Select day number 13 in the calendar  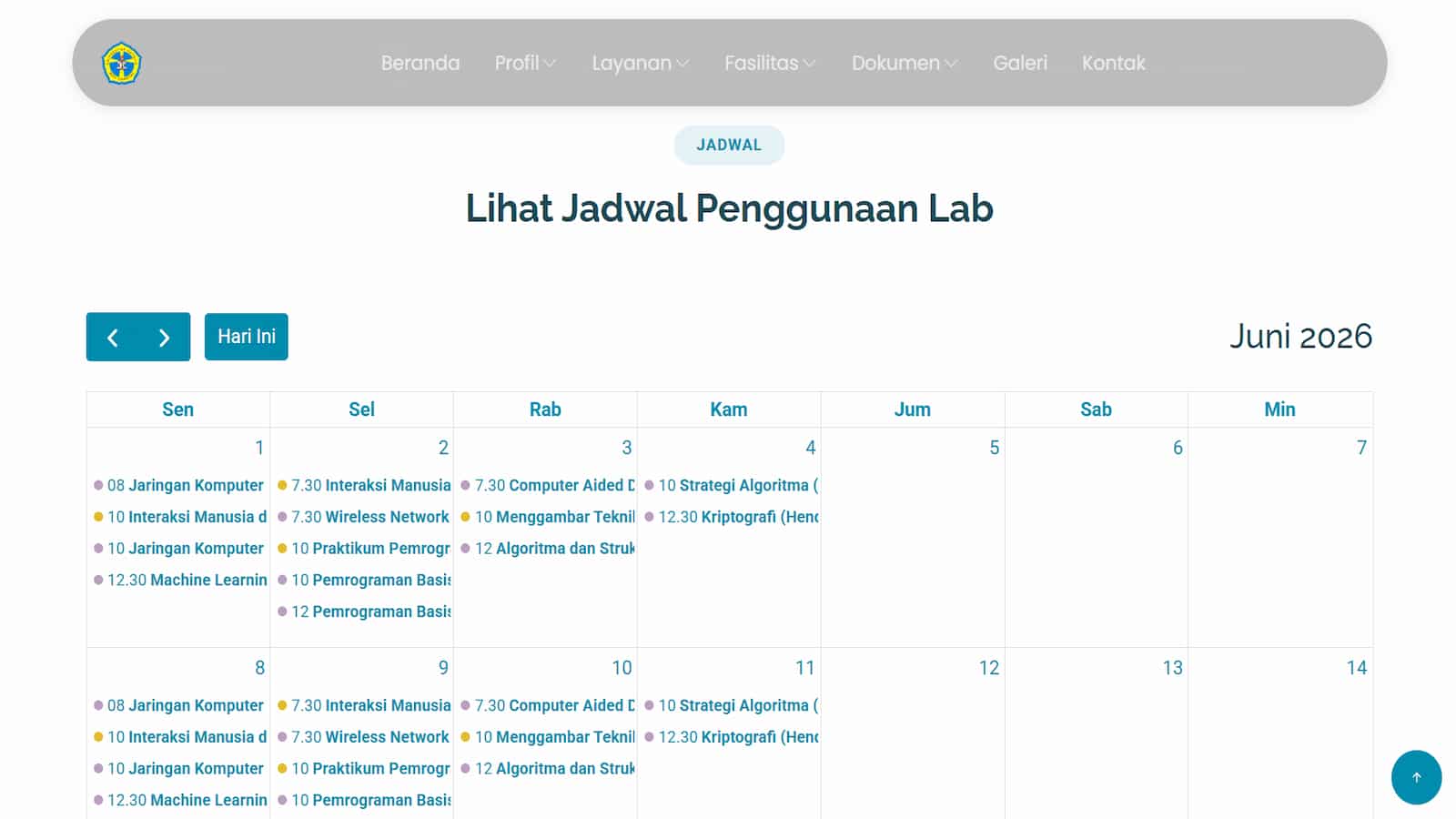click(x=1173, y=668)
